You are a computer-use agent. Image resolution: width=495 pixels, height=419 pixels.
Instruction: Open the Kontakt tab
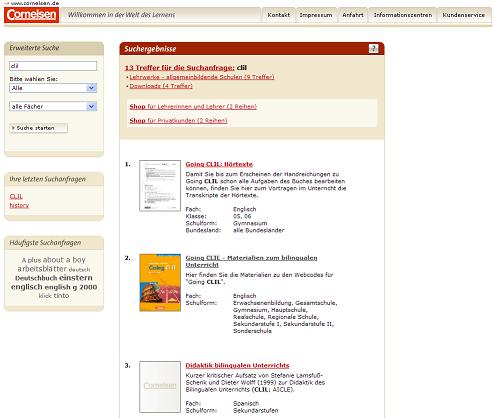279,15
